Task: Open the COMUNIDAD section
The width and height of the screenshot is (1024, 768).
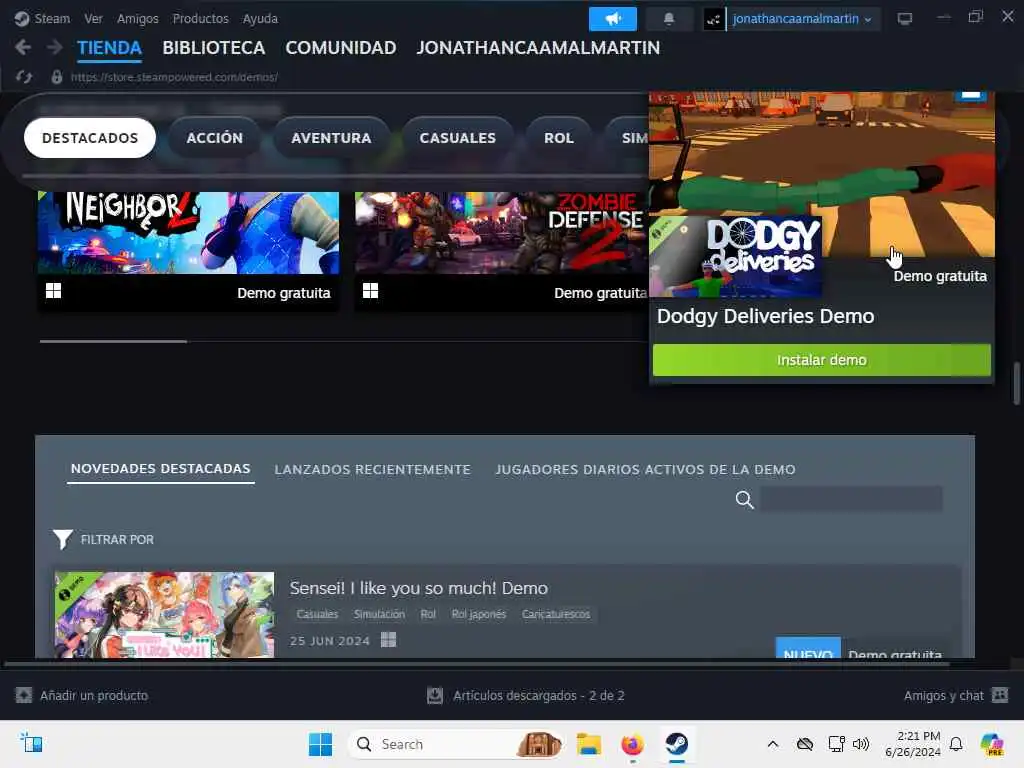Action: tap(340, 48)
